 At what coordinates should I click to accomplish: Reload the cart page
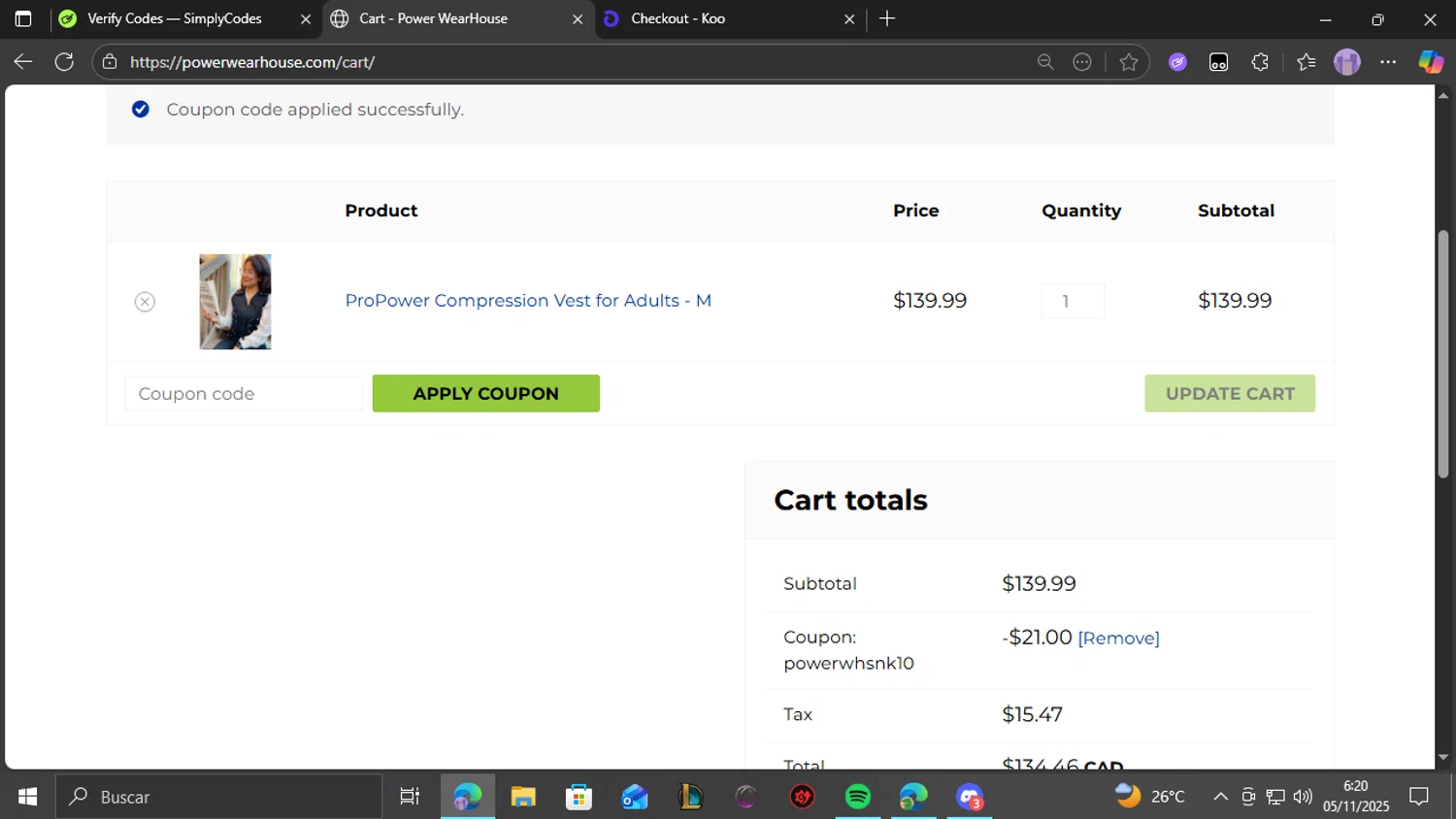coord(64,62)
